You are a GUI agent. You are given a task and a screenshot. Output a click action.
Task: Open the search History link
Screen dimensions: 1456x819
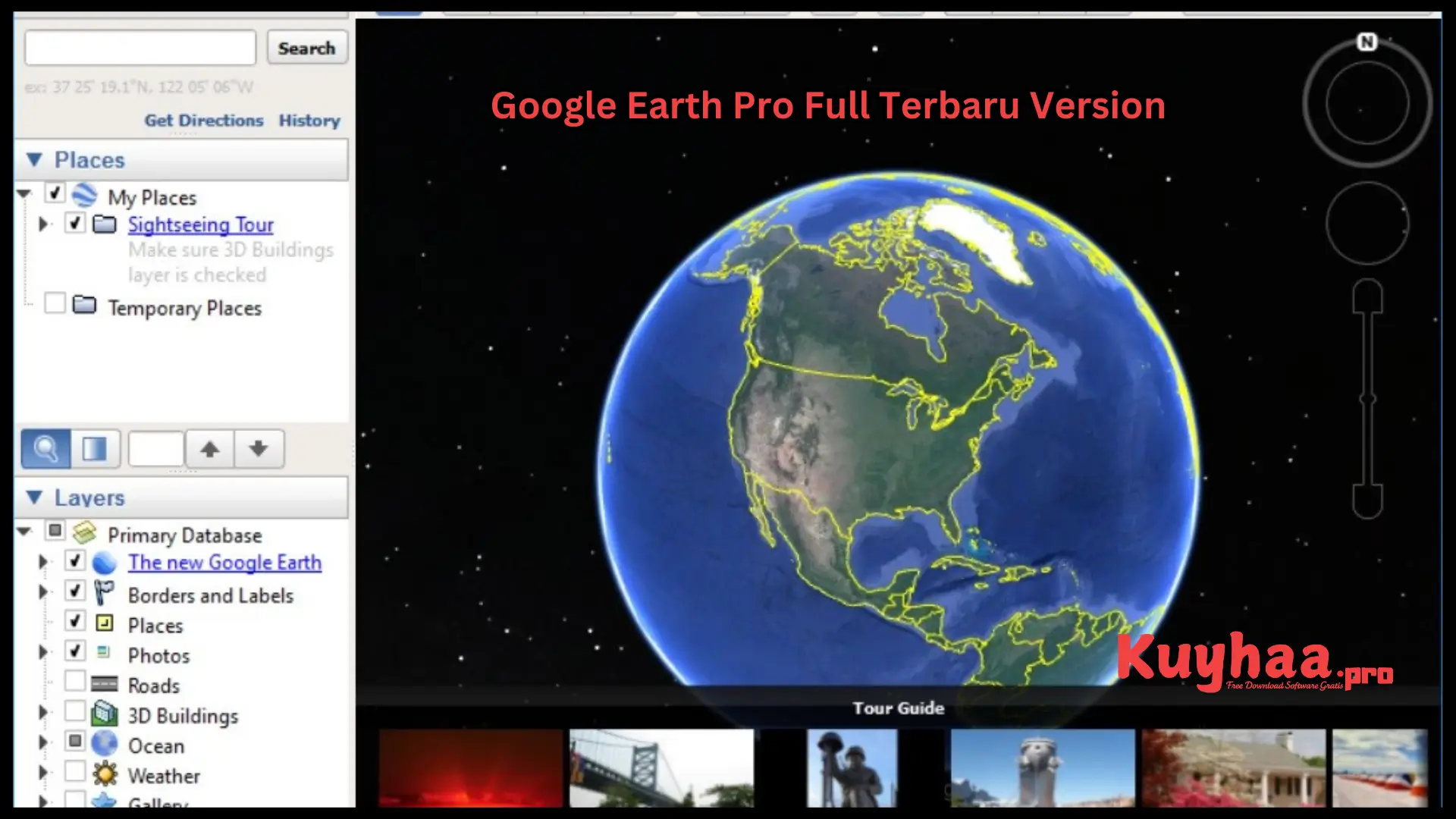(x=309, y=121)
